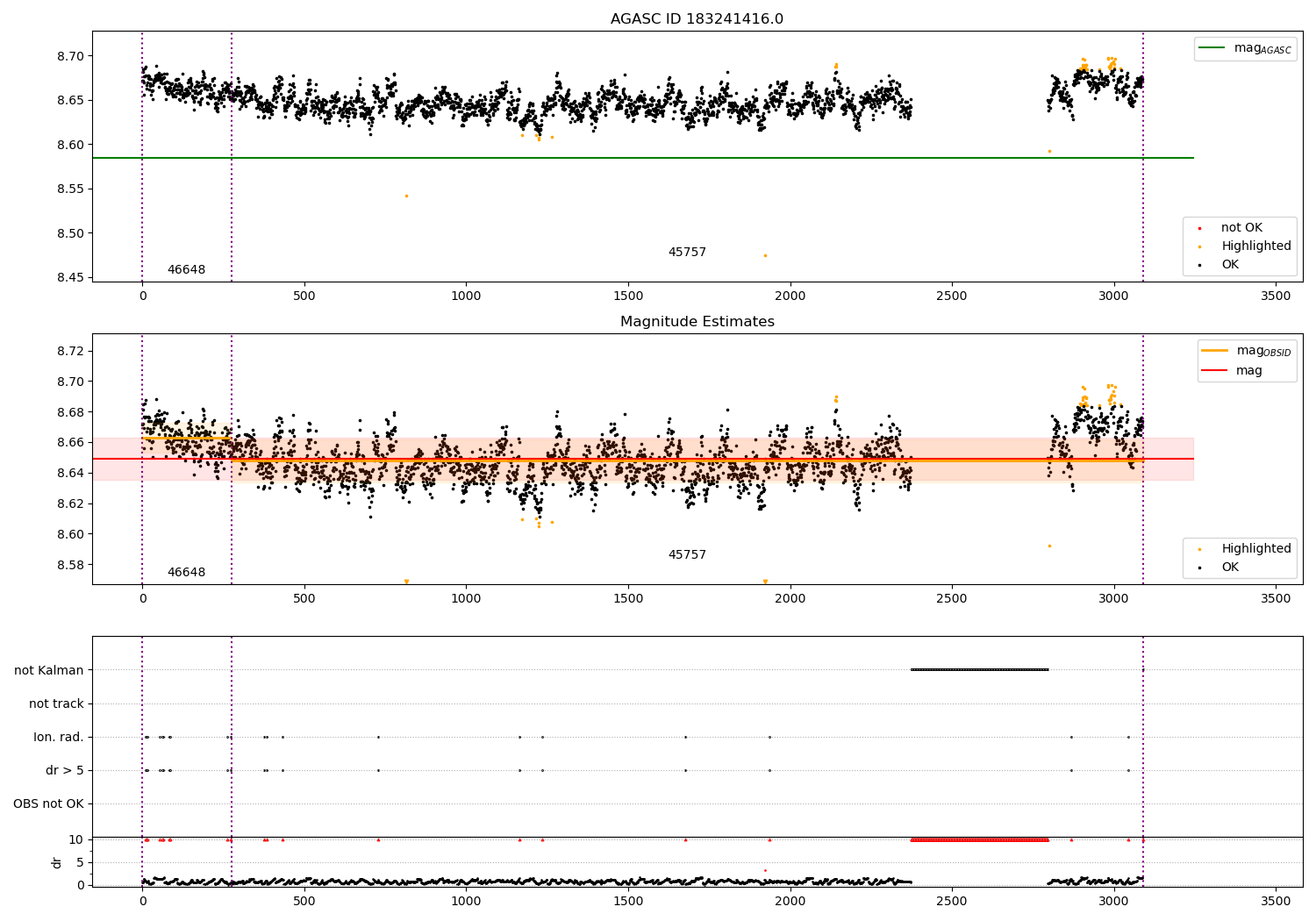
Task: Click the y-tick "8.72" on the middle plot
Action: tap(68, 352)
